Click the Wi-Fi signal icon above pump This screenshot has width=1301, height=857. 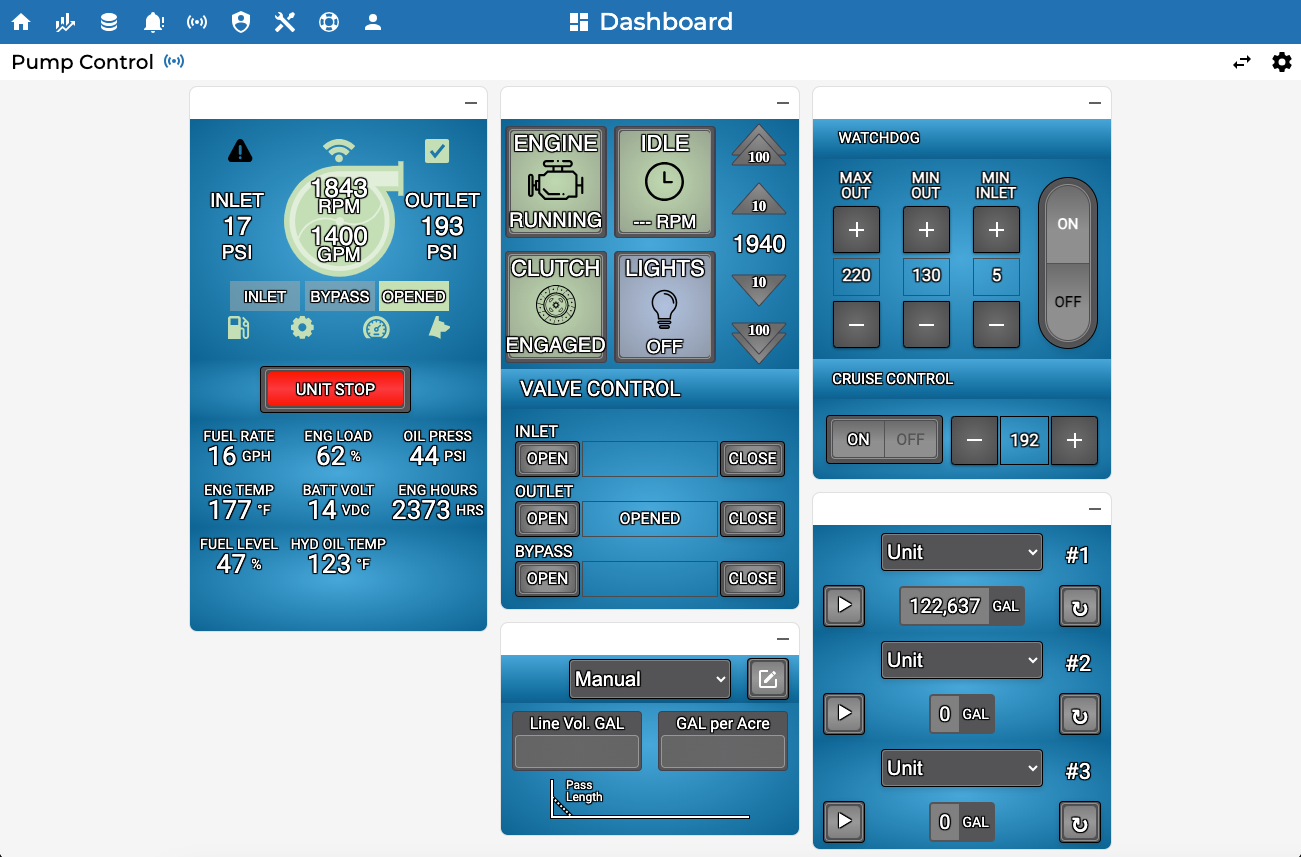pyautogui.click(x=339, y=150)
